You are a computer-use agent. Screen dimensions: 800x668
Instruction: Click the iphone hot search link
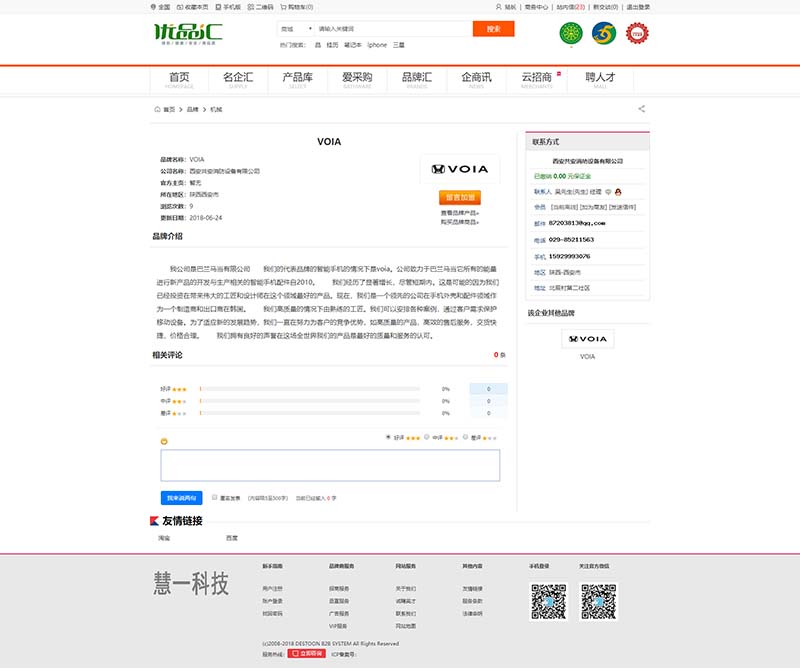tap(377, 45)
